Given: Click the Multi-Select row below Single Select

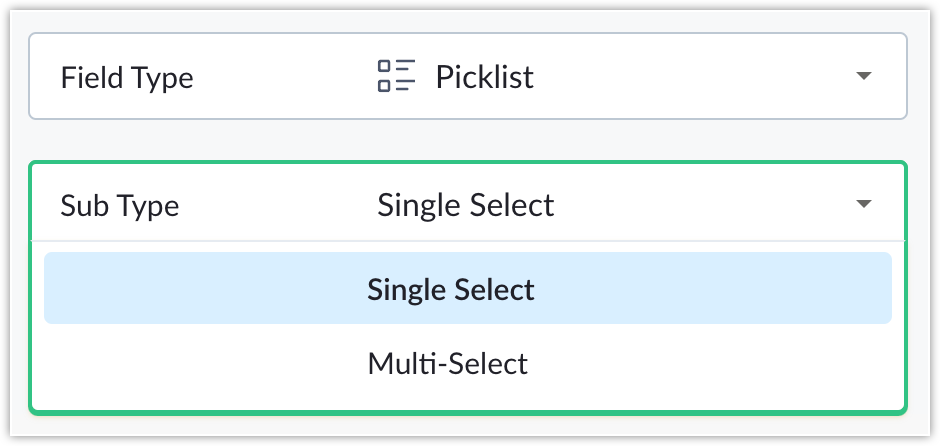Looking at the screenshot, I should pos(468,364).
